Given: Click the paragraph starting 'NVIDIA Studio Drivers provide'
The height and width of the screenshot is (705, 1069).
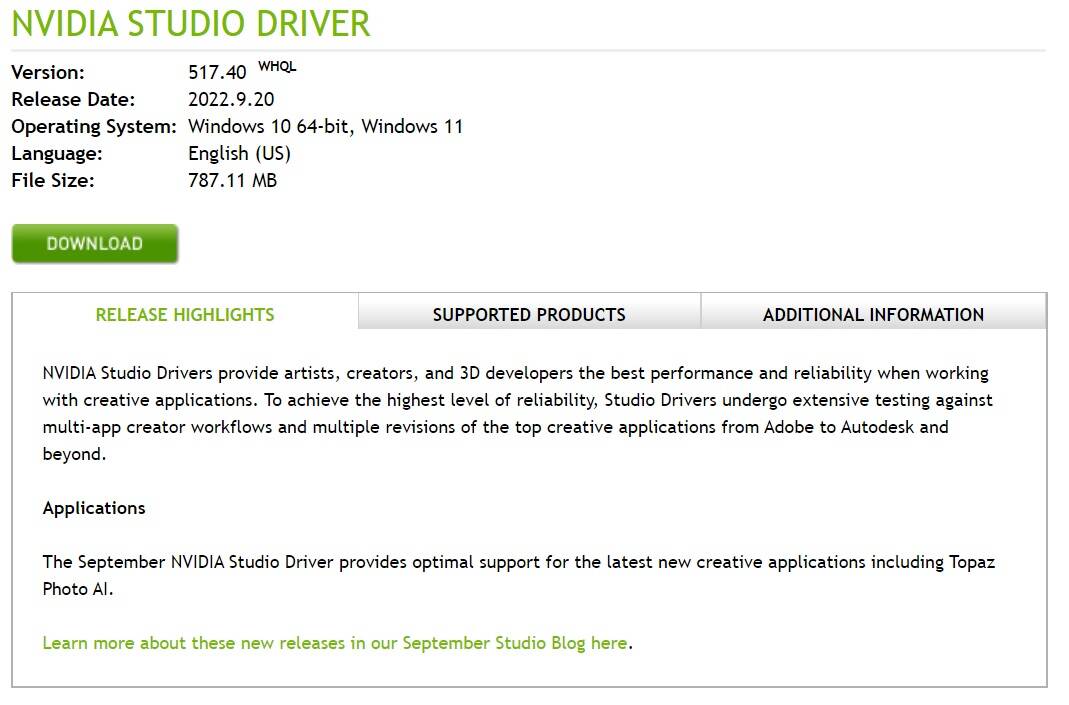Looking at the screenshot, I should pos(517,413).
